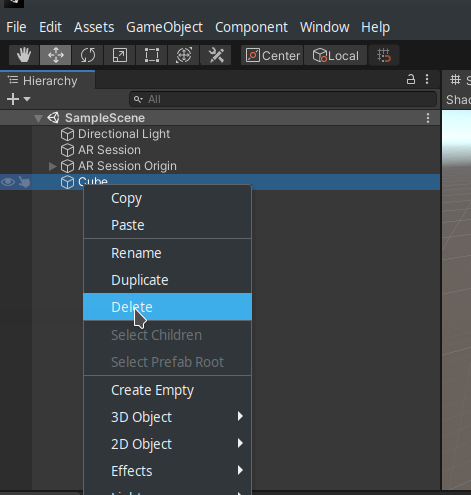Image resolution: width=471 pixels, height=495 pixels.
Task: Lock the Hierarchy panel
Action: (411, 79)
